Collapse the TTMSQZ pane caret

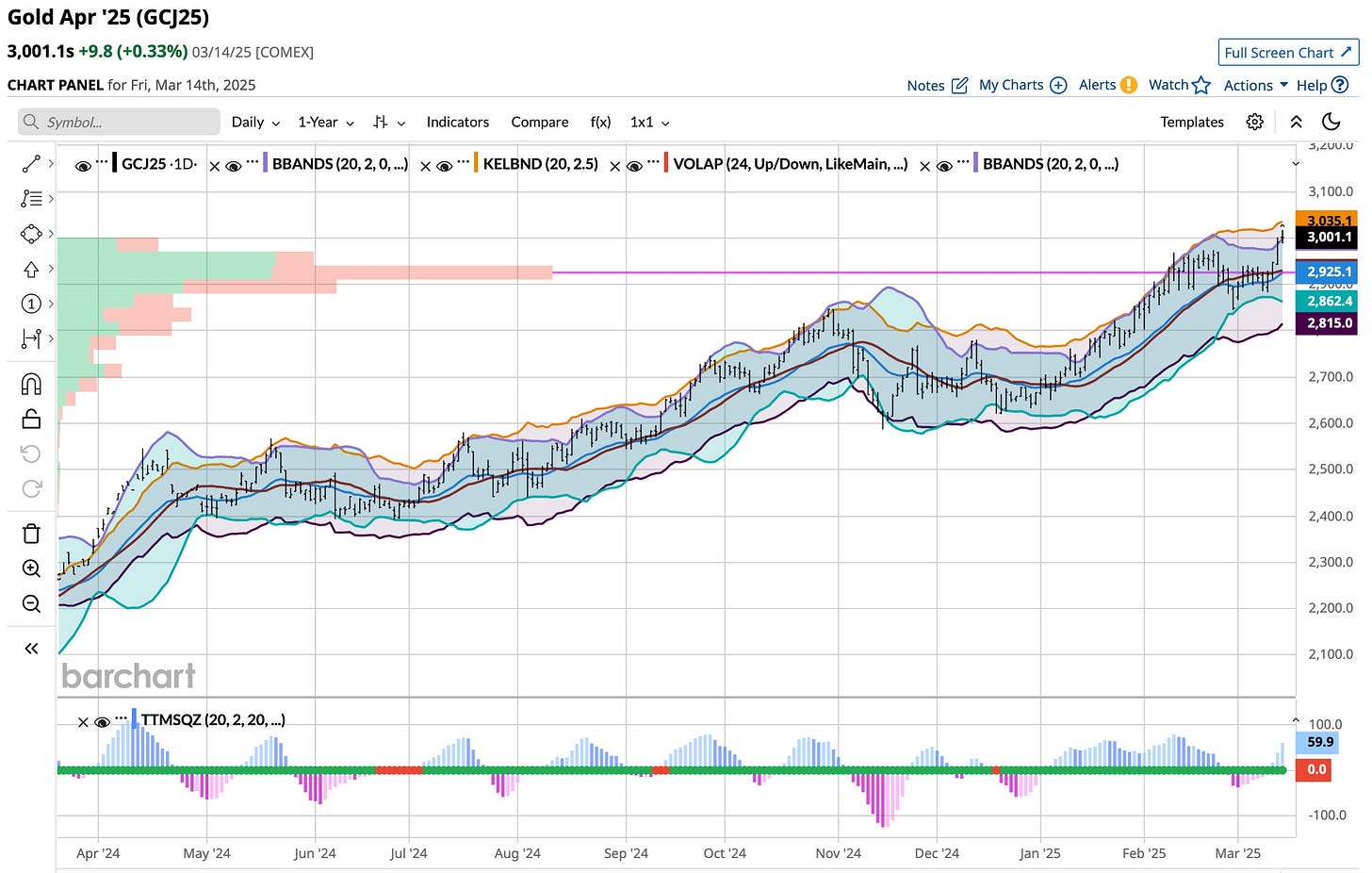pyautogui.click(x=1296, y=720)
